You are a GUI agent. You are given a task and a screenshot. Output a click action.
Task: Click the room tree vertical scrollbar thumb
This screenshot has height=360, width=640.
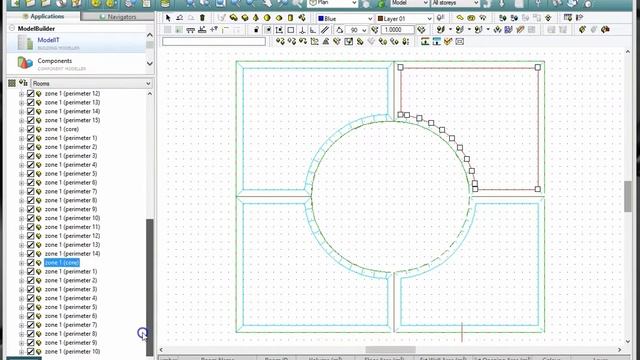pyautogui.click(x=150, y=286)
